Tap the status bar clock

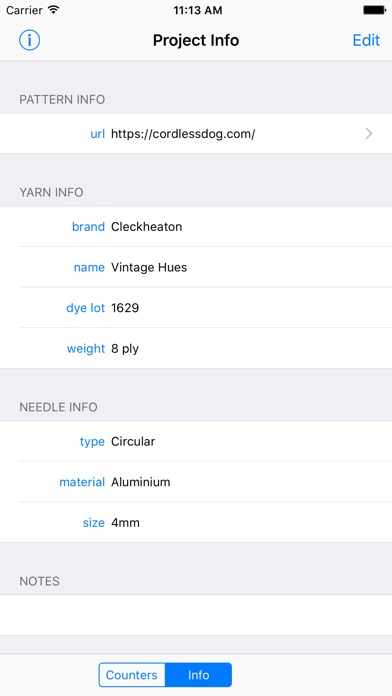(x=198, y=10)
